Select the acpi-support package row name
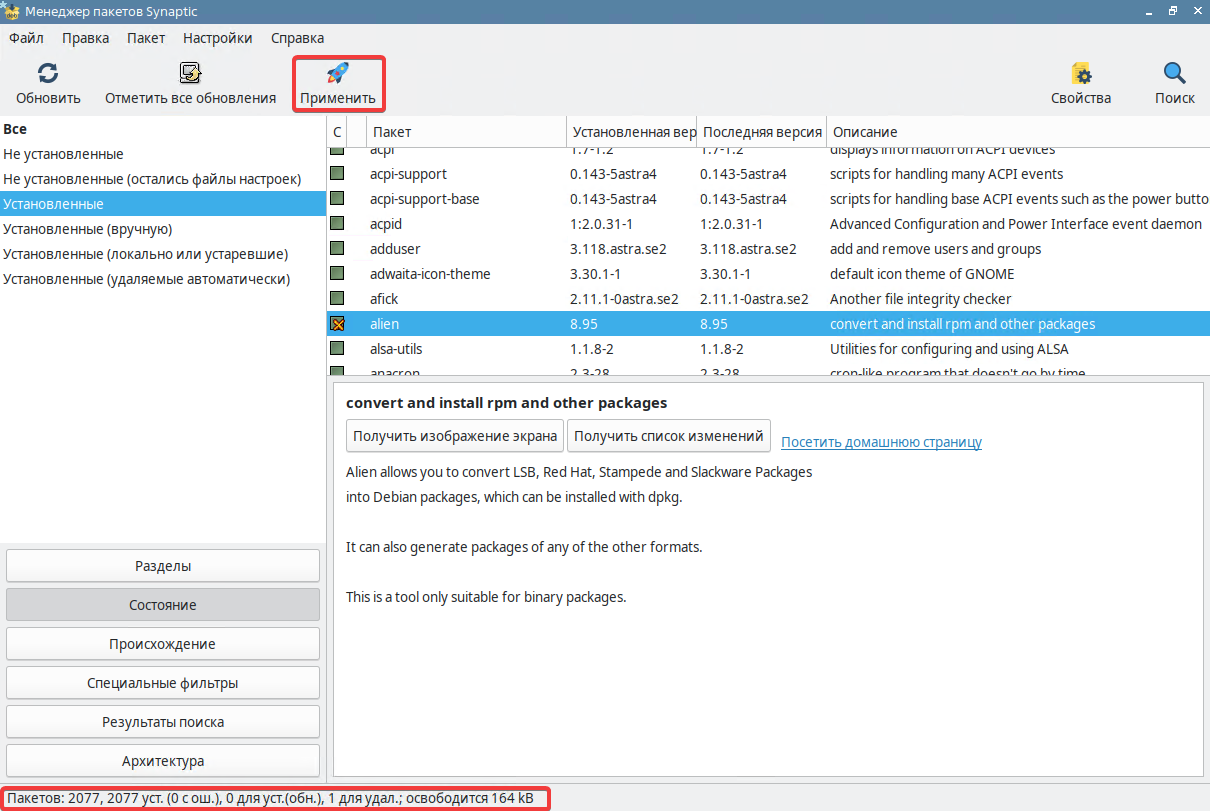This screenshot has width=1210, height=811. click(x=408, y=174)
